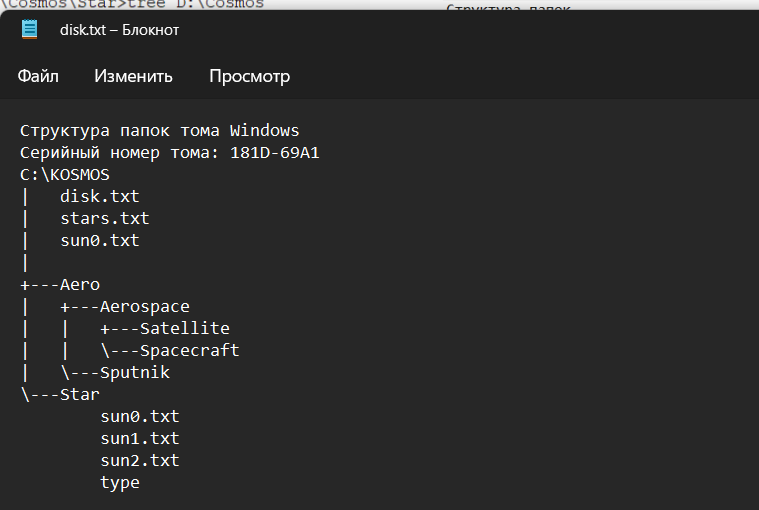Viewport: 759px width, 510px height.
Task: Place cursor on the Структура папок тома Windows line
Action: [160, 131]
